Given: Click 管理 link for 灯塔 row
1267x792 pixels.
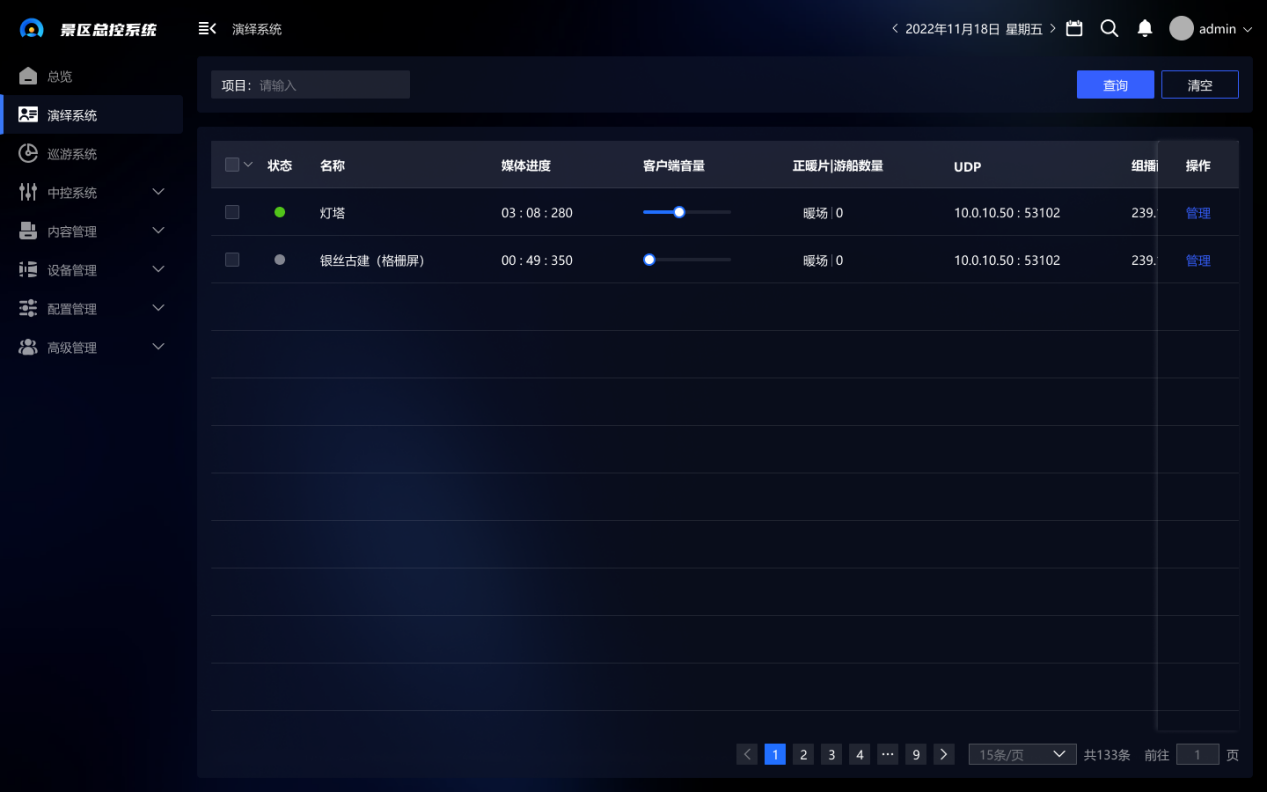Looking at the screenshot, I should point(1197,213).
